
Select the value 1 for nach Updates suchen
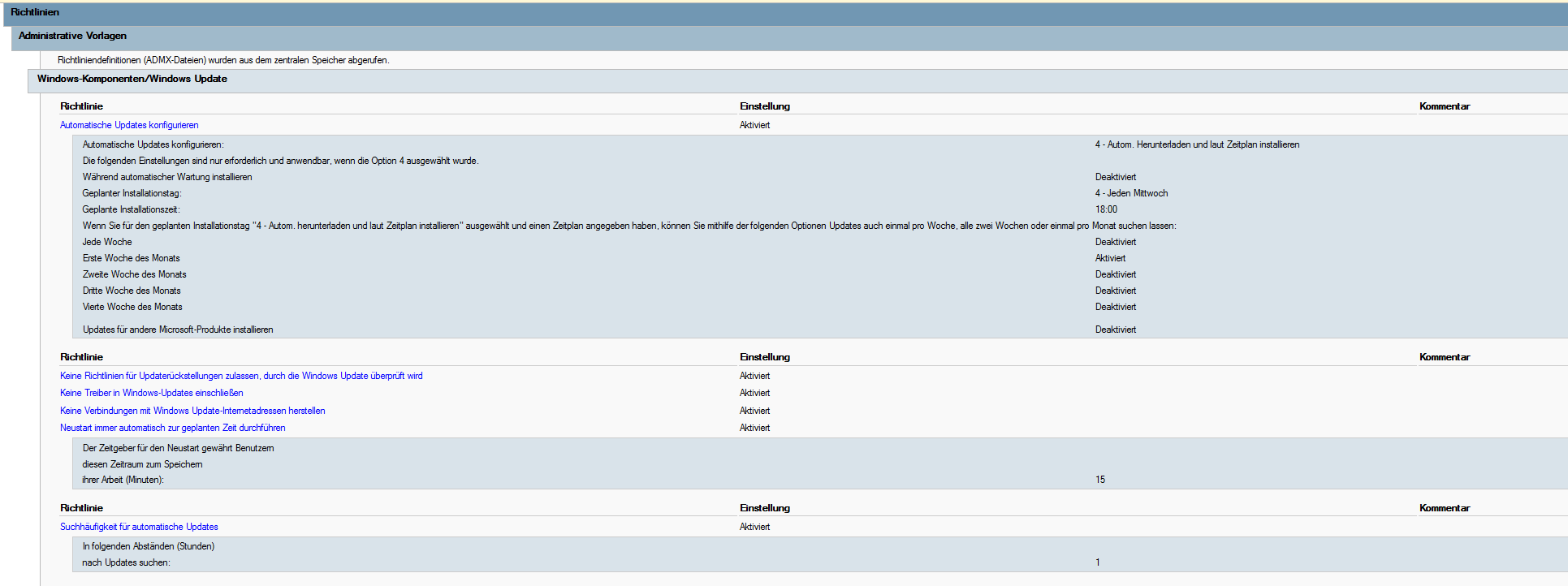pyautogui.click(x=1098, y=562)
